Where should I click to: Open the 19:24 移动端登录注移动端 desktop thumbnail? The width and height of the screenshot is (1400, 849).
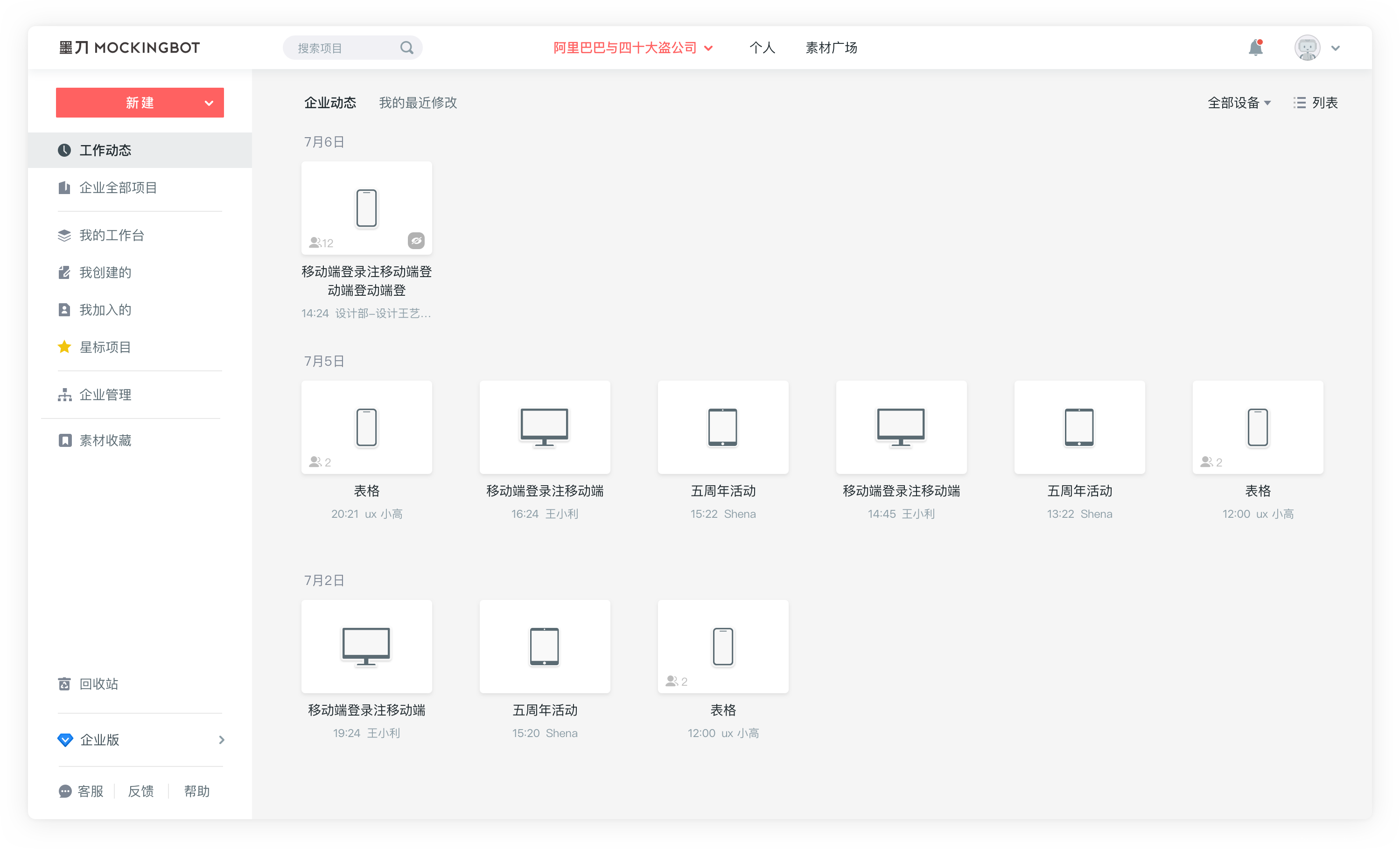pos(366,646)
